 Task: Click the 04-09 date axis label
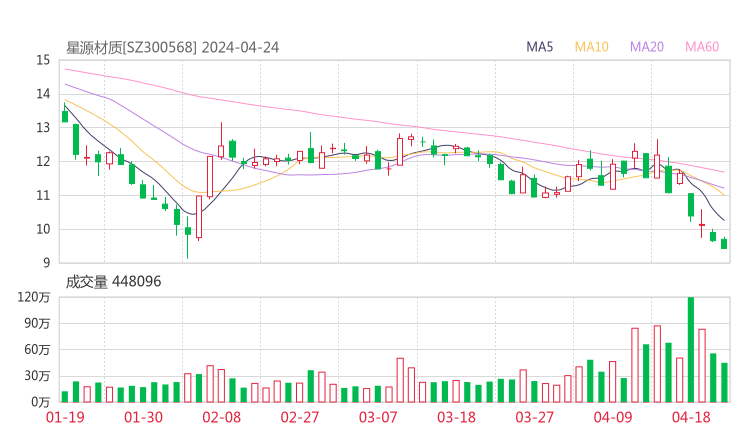613,417
